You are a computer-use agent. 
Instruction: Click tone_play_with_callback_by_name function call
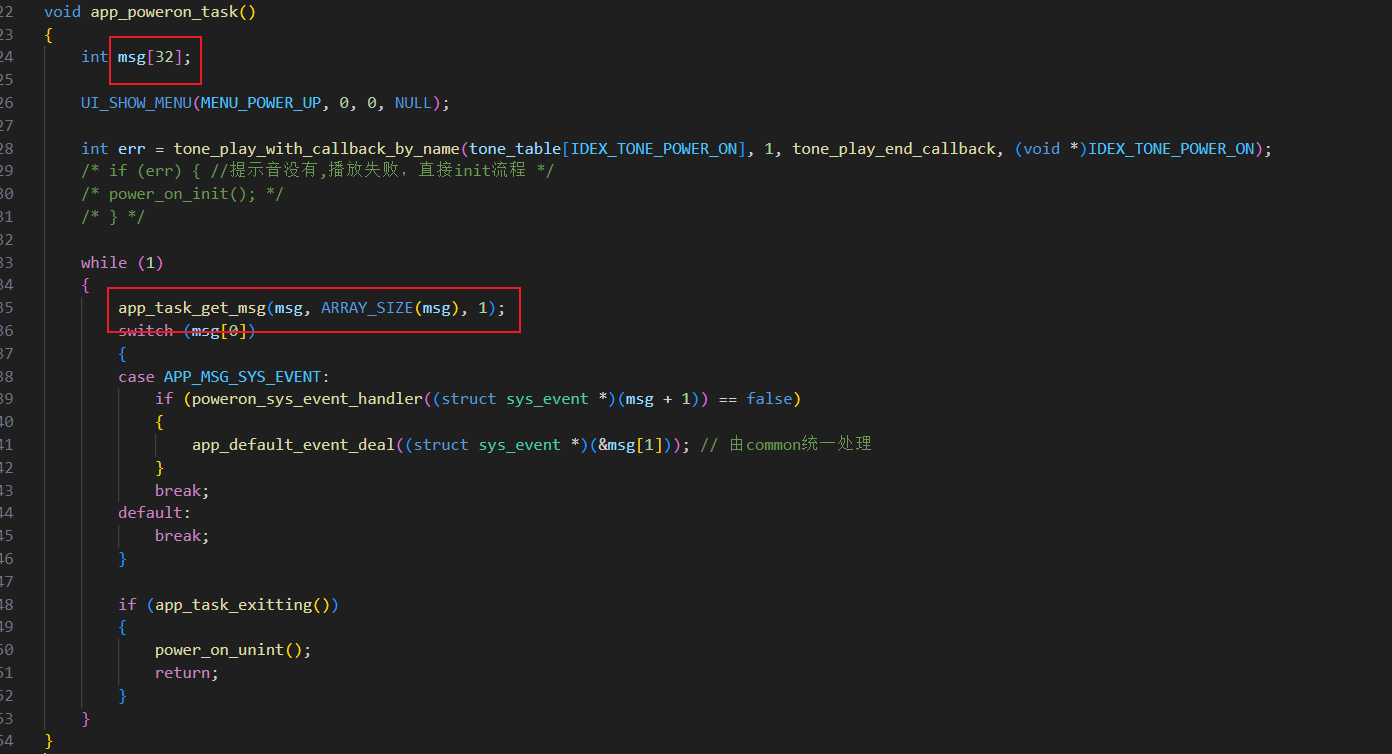(316, 149)
